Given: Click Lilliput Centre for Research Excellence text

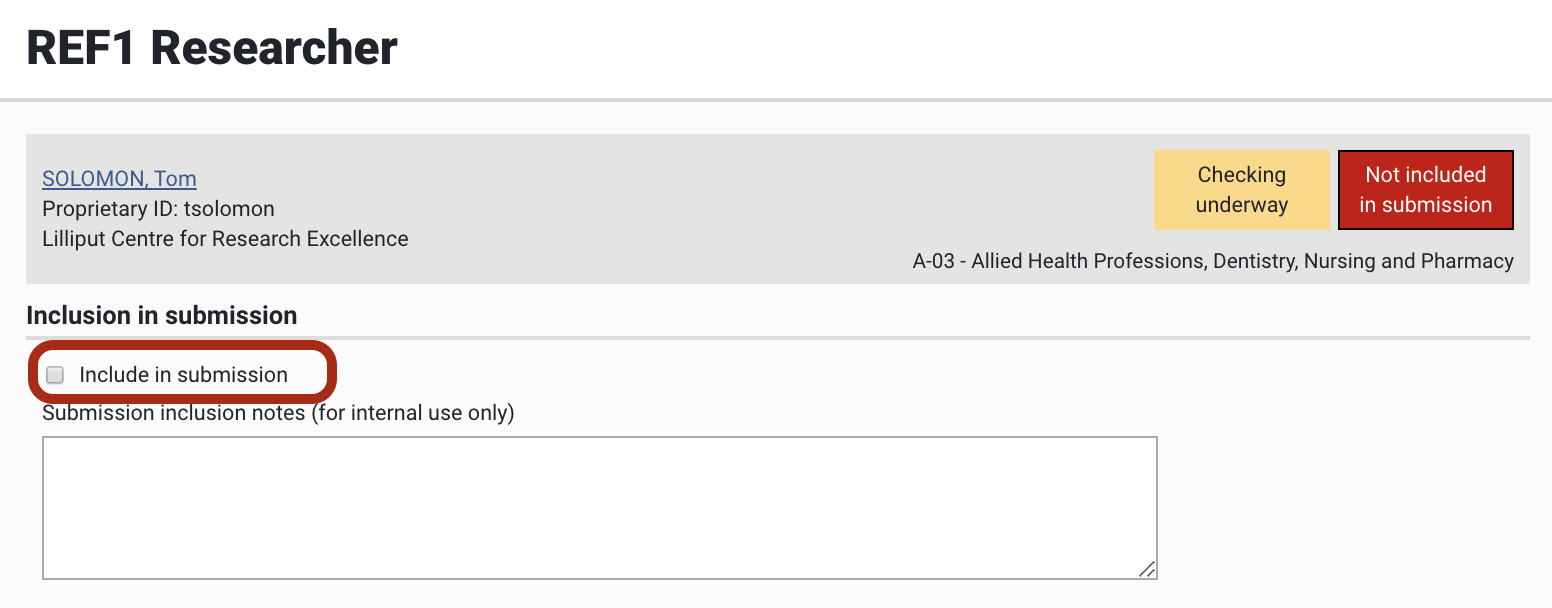Looking at the screenshot, I should (x=225, y=239).
